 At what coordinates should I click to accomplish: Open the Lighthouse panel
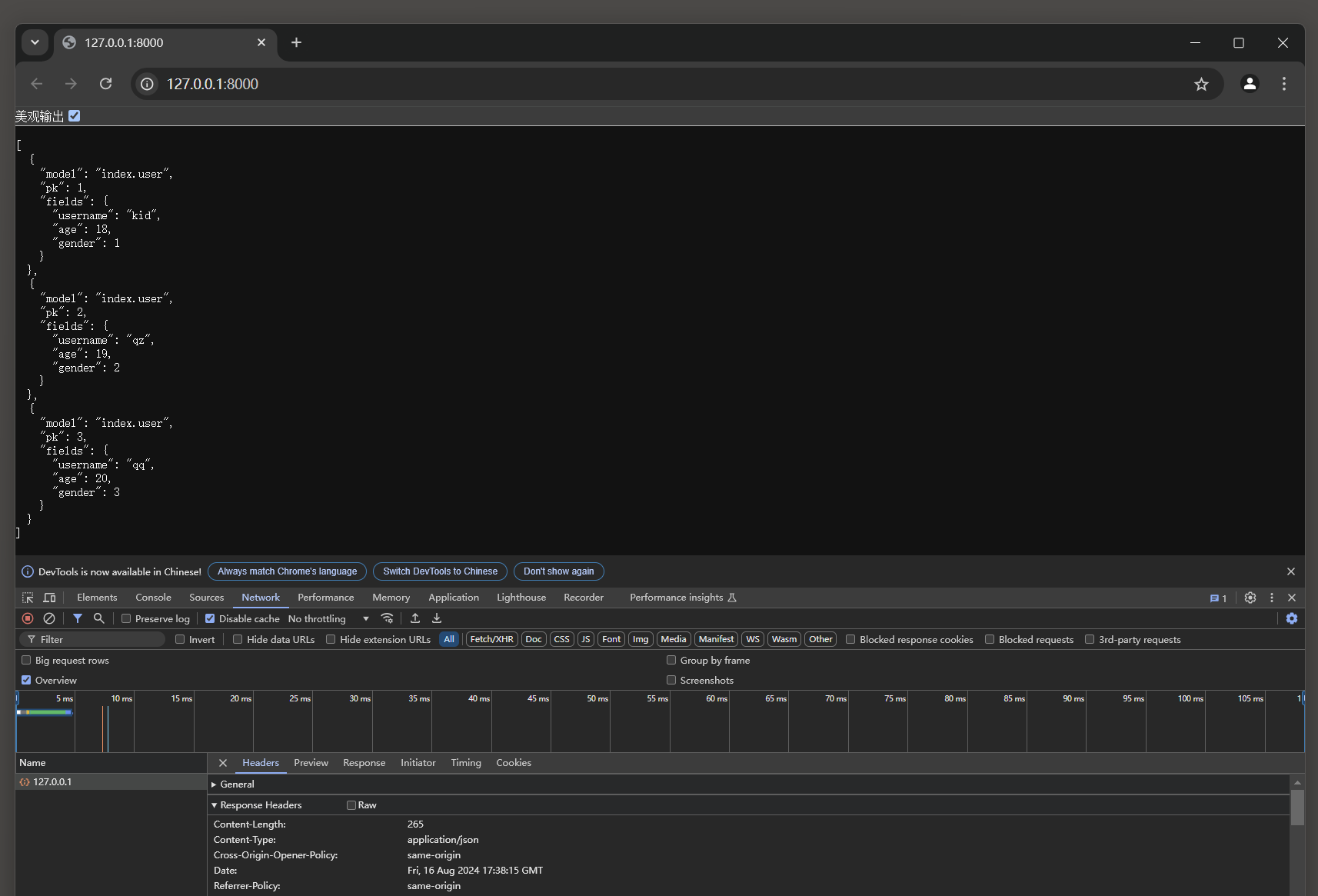point(521,598)
